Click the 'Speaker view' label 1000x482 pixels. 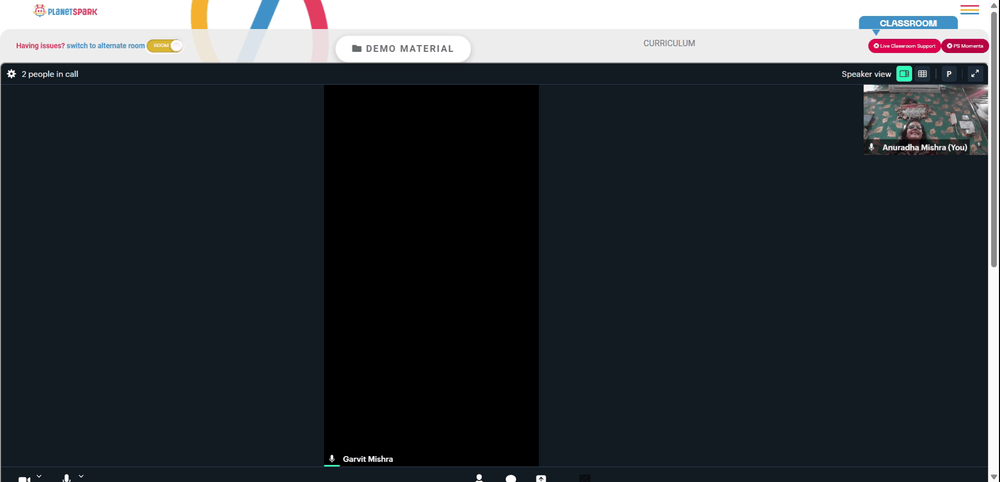coord(866,74)
